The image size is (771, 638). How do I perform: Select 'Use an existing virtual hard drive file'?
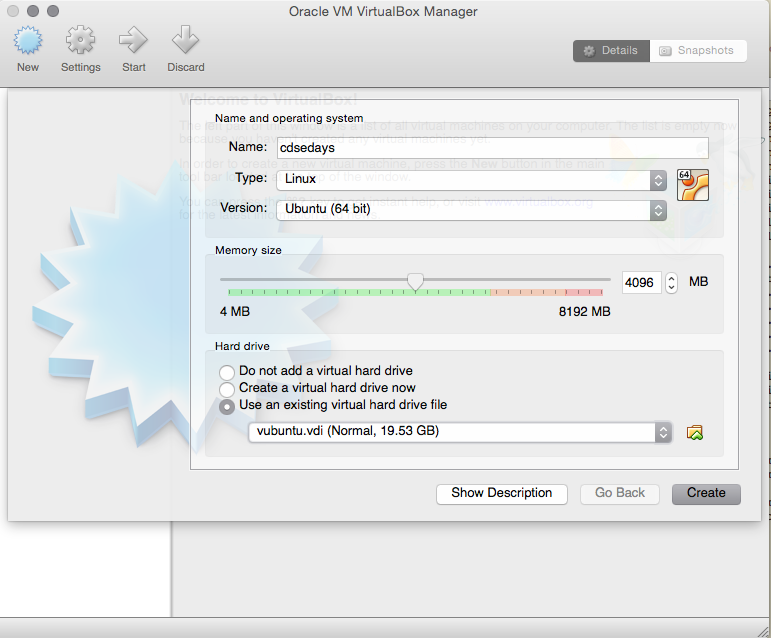227,406
